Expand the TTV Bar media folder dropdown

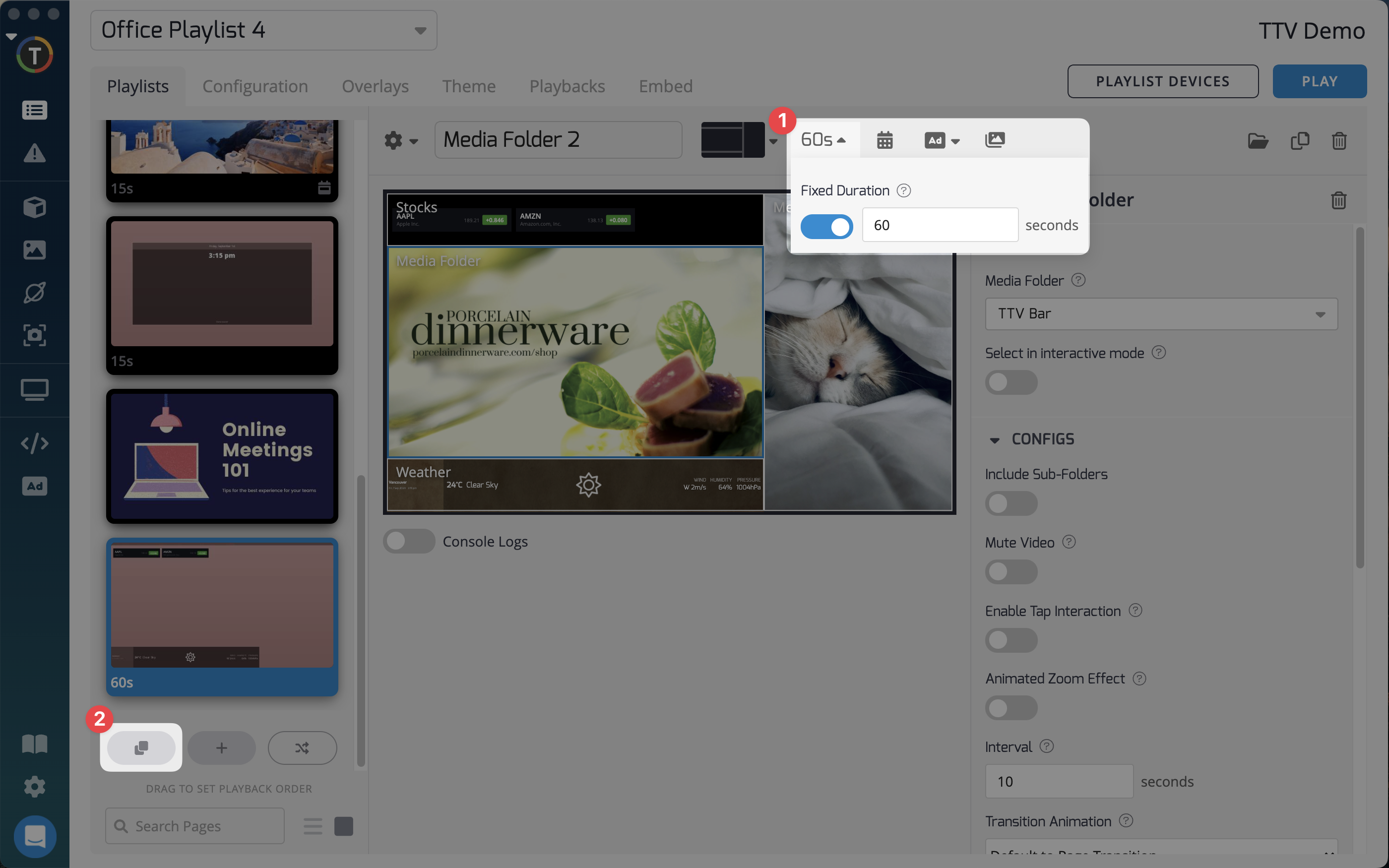pos(1161,314)
